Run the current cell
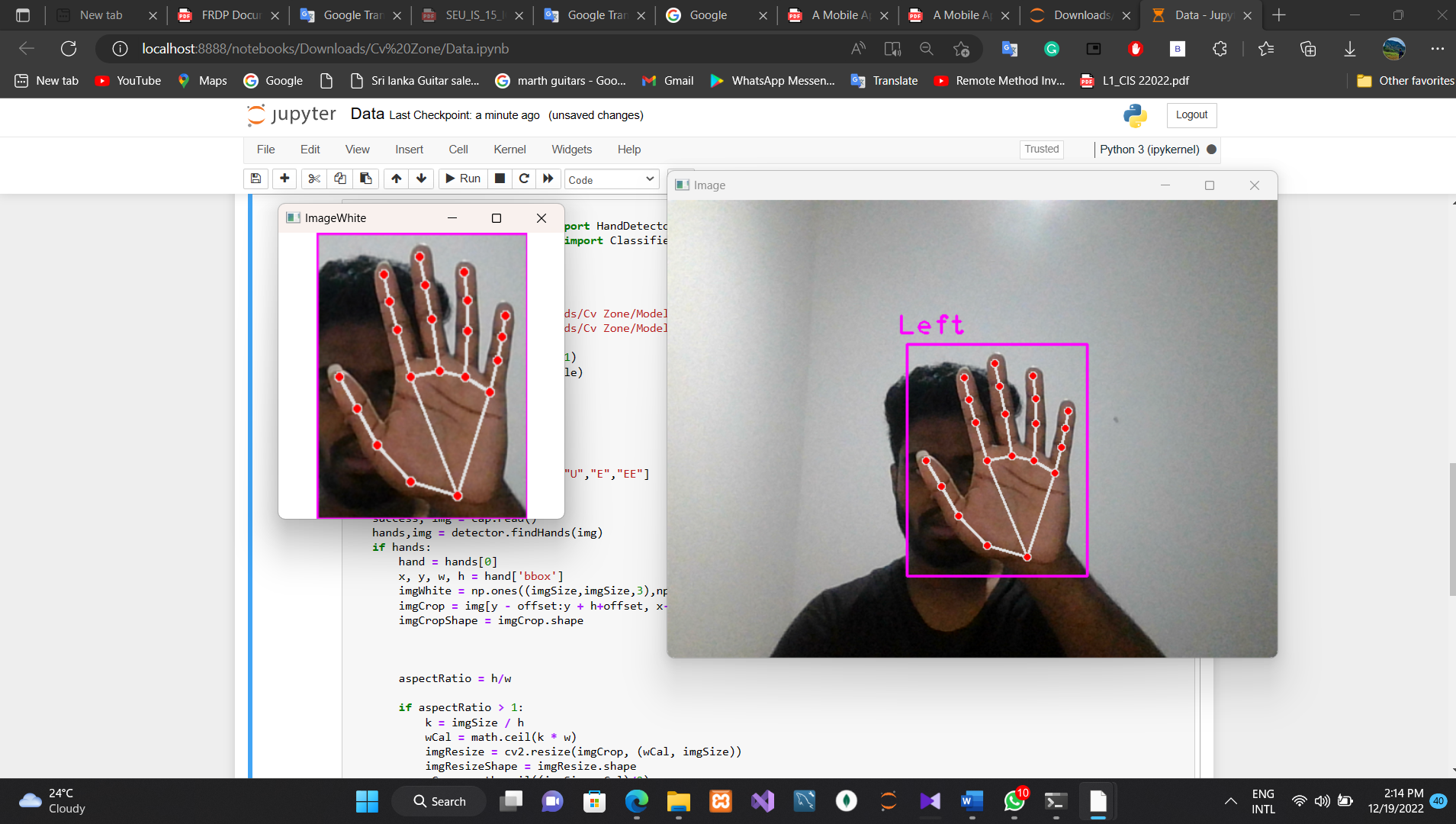 coord(462,179)
